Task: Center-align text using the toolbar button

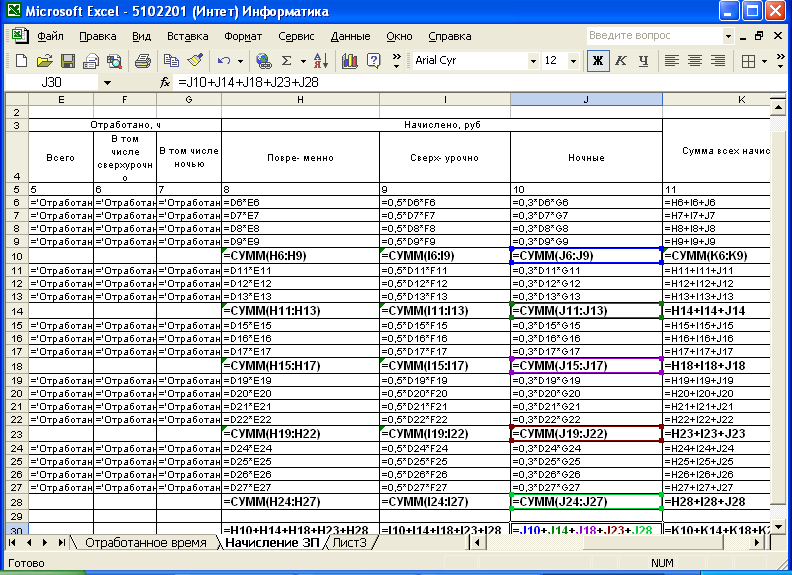Action: (695, 61)
